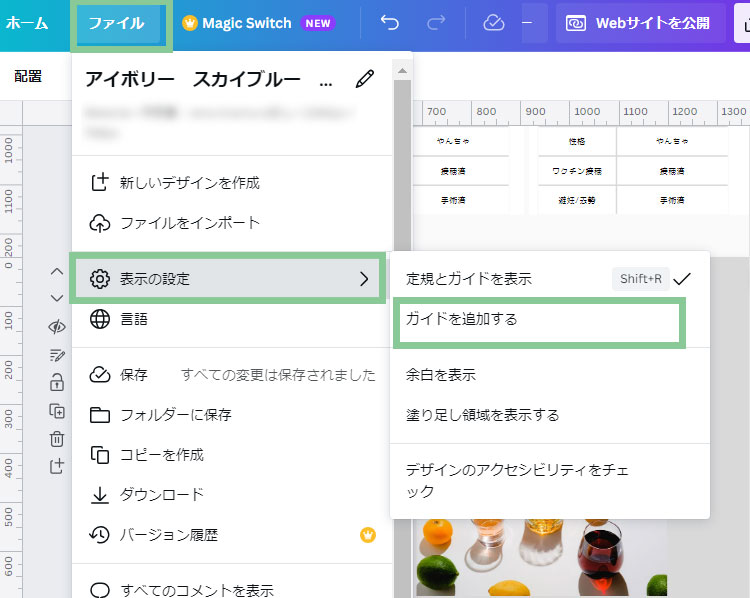This screenshot has height=598, width=750.
Task: Click the trash icon to delete page
Action: (x=57, y=438)
